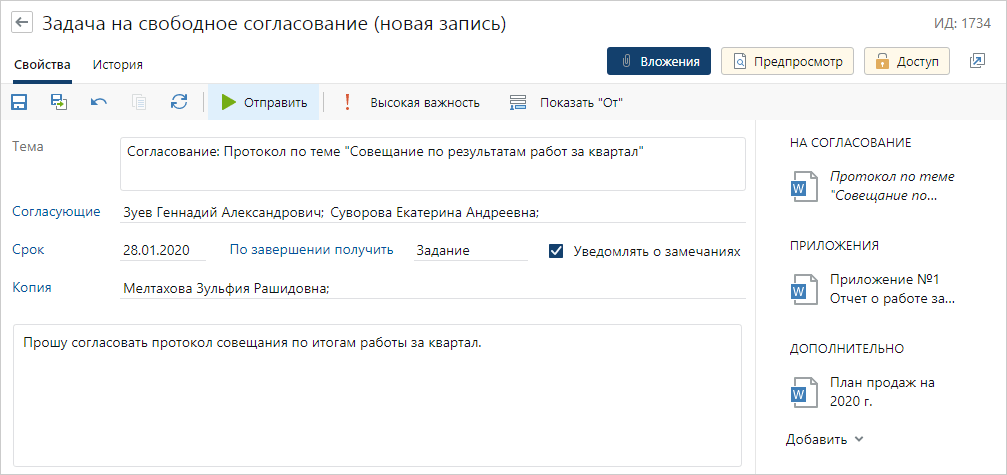
Task: Click the ПРИЛОЖЕНИЯ heading
Action: click(834, 246)
